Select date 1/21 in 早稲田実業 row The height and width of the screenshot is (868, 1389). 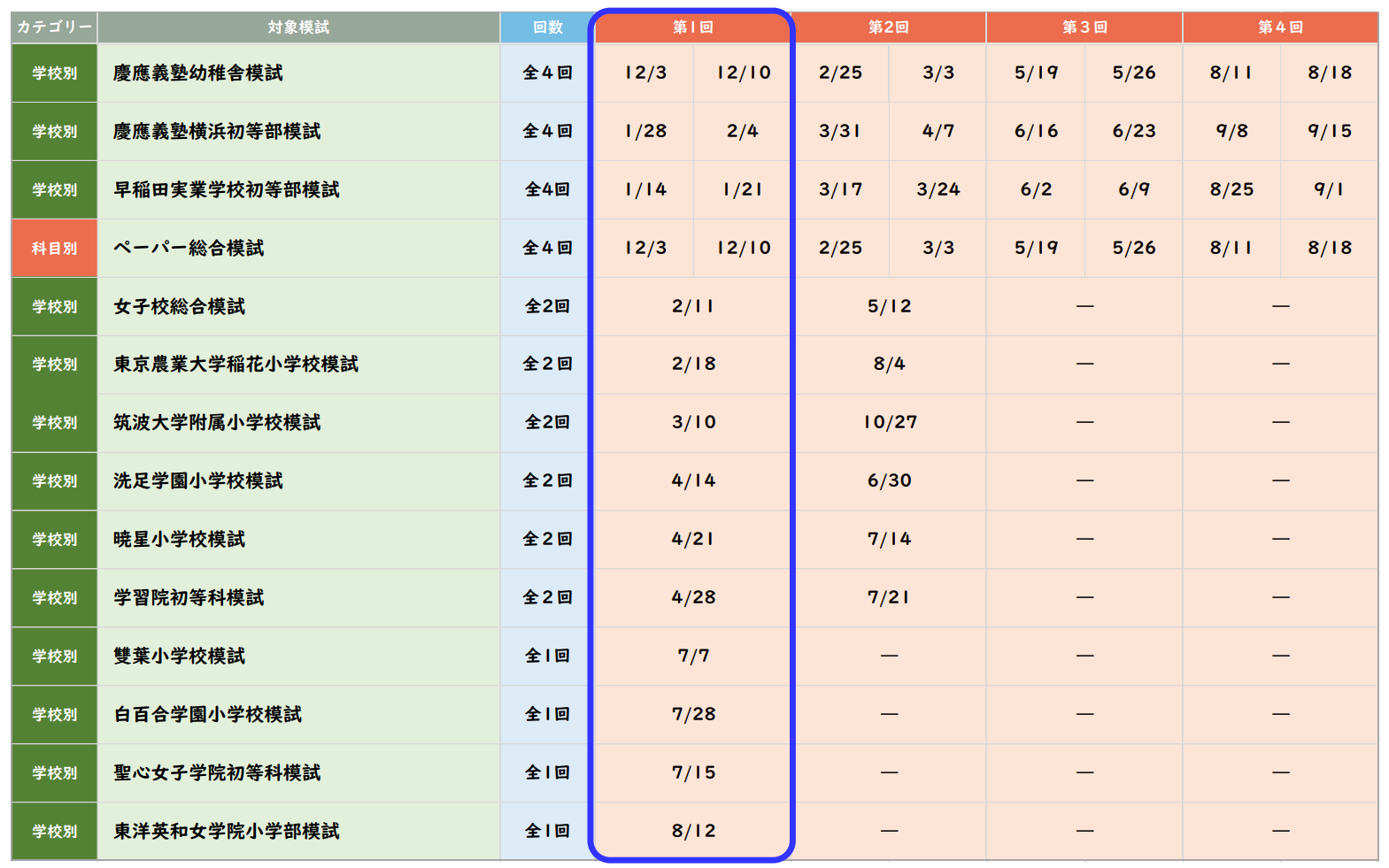point(742,190)
